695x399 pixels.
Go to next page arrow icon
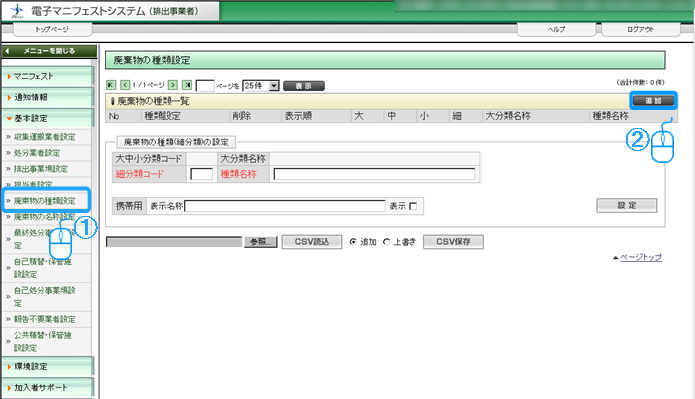pyautogui.click(x=173, y=85)
